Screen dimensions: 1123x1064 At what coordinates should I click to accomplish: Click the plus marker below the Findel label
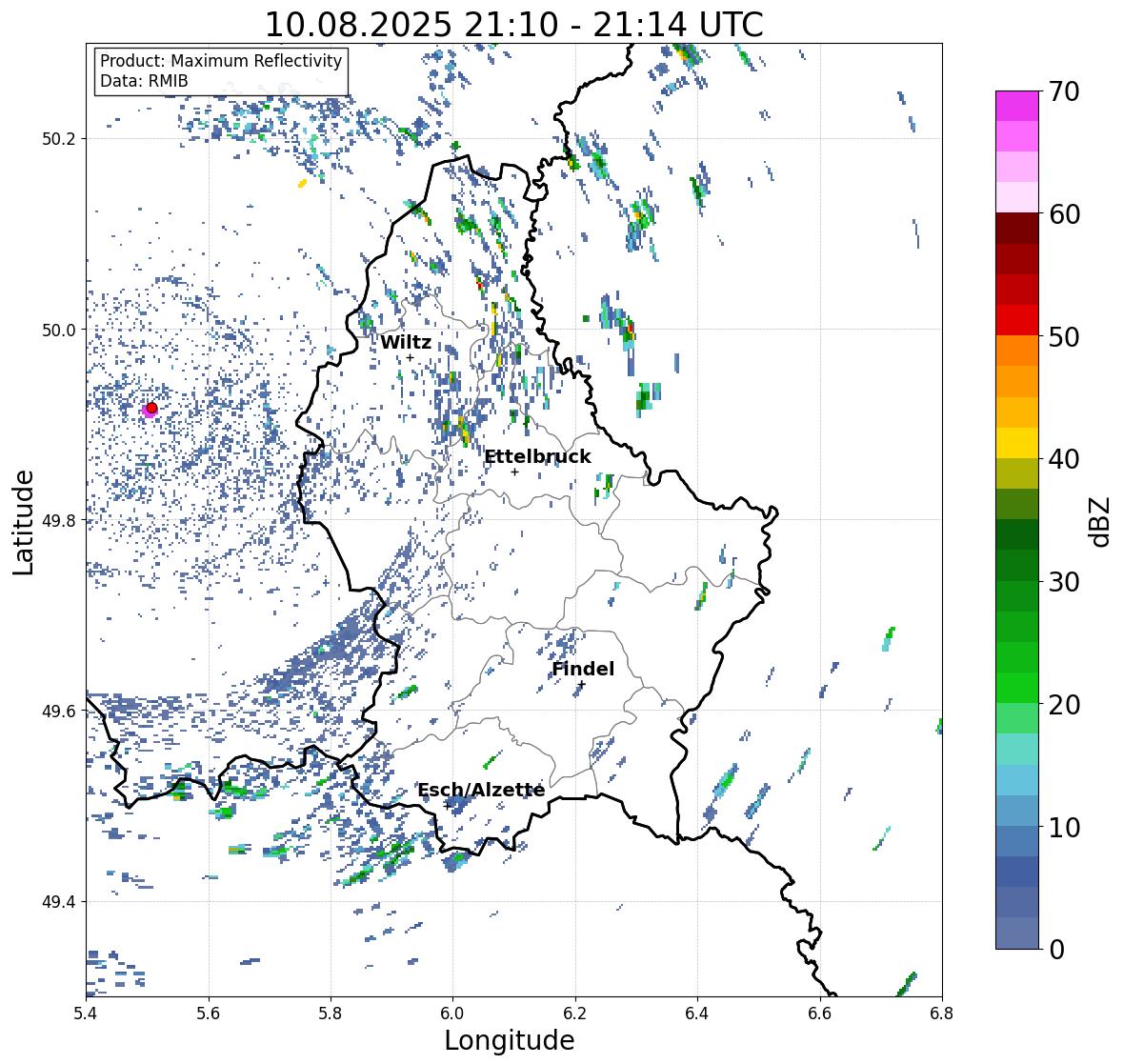tap(582, 685)
